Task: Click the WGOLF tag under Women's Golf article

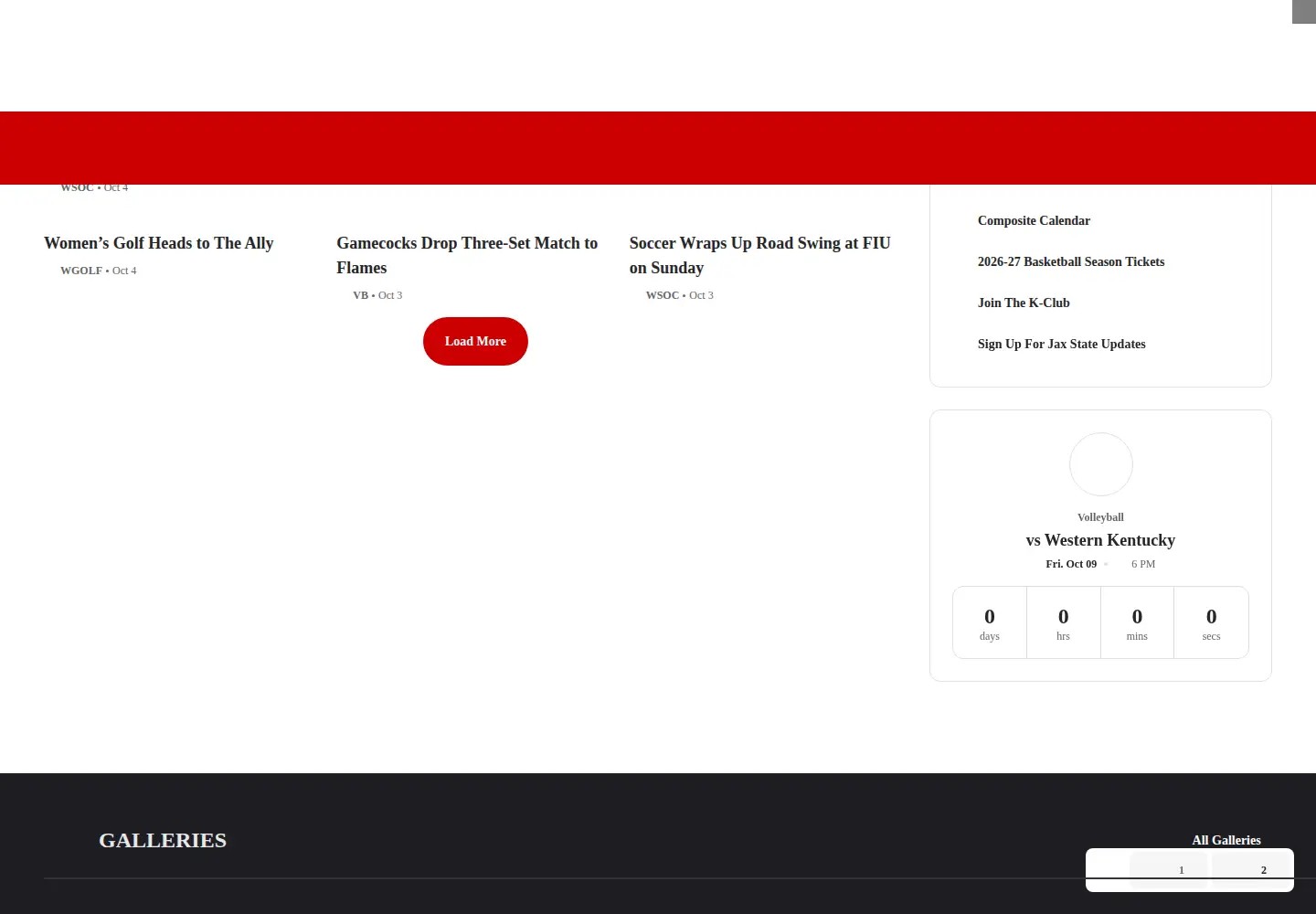Action: [x=81, y=271]
